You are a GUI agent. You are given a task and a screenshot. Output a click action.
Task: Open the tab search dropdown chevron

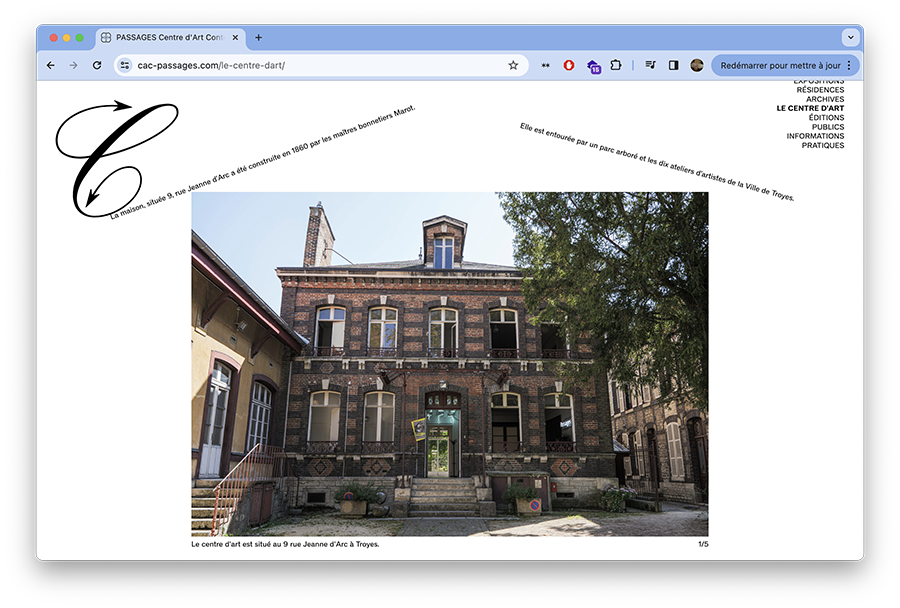851,37
